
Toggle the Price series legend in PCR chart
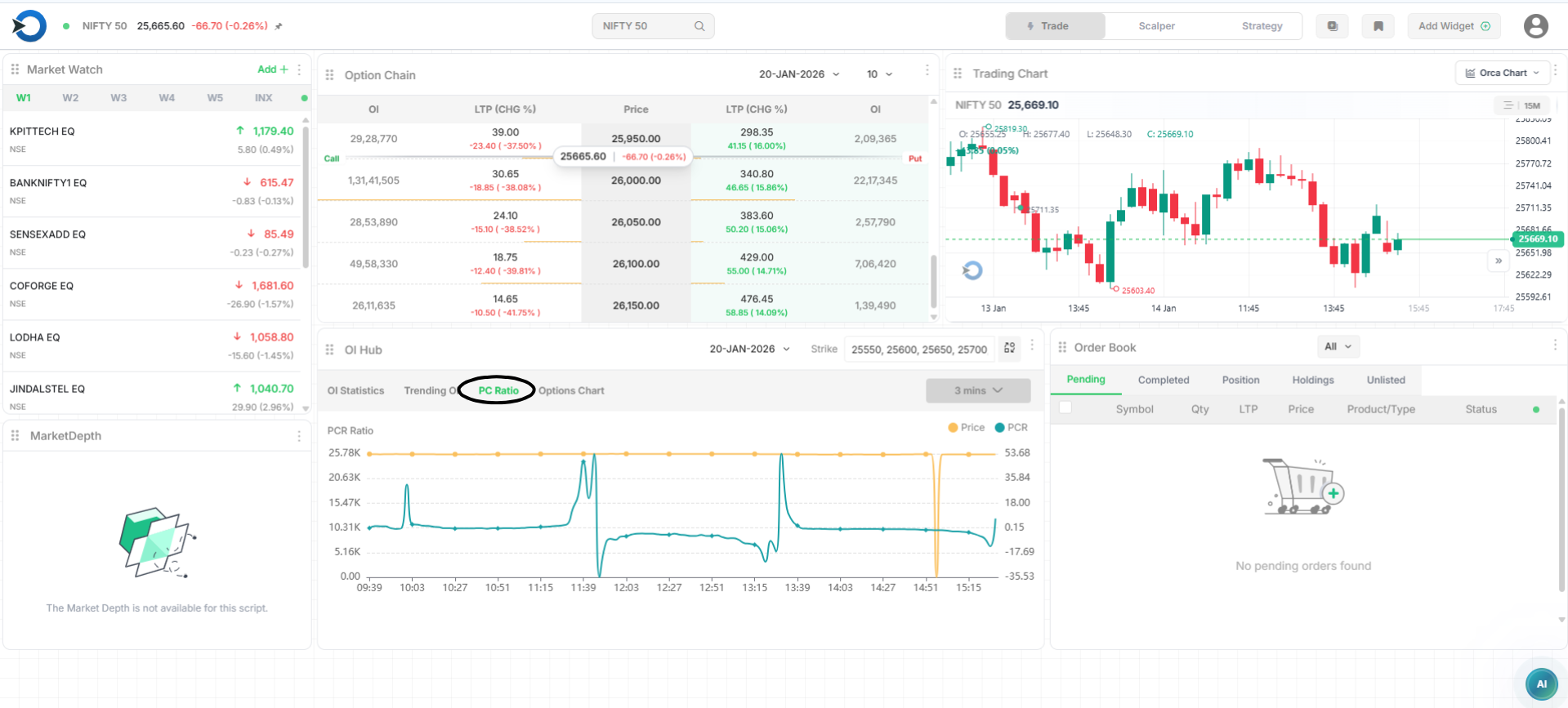[966, 428]
